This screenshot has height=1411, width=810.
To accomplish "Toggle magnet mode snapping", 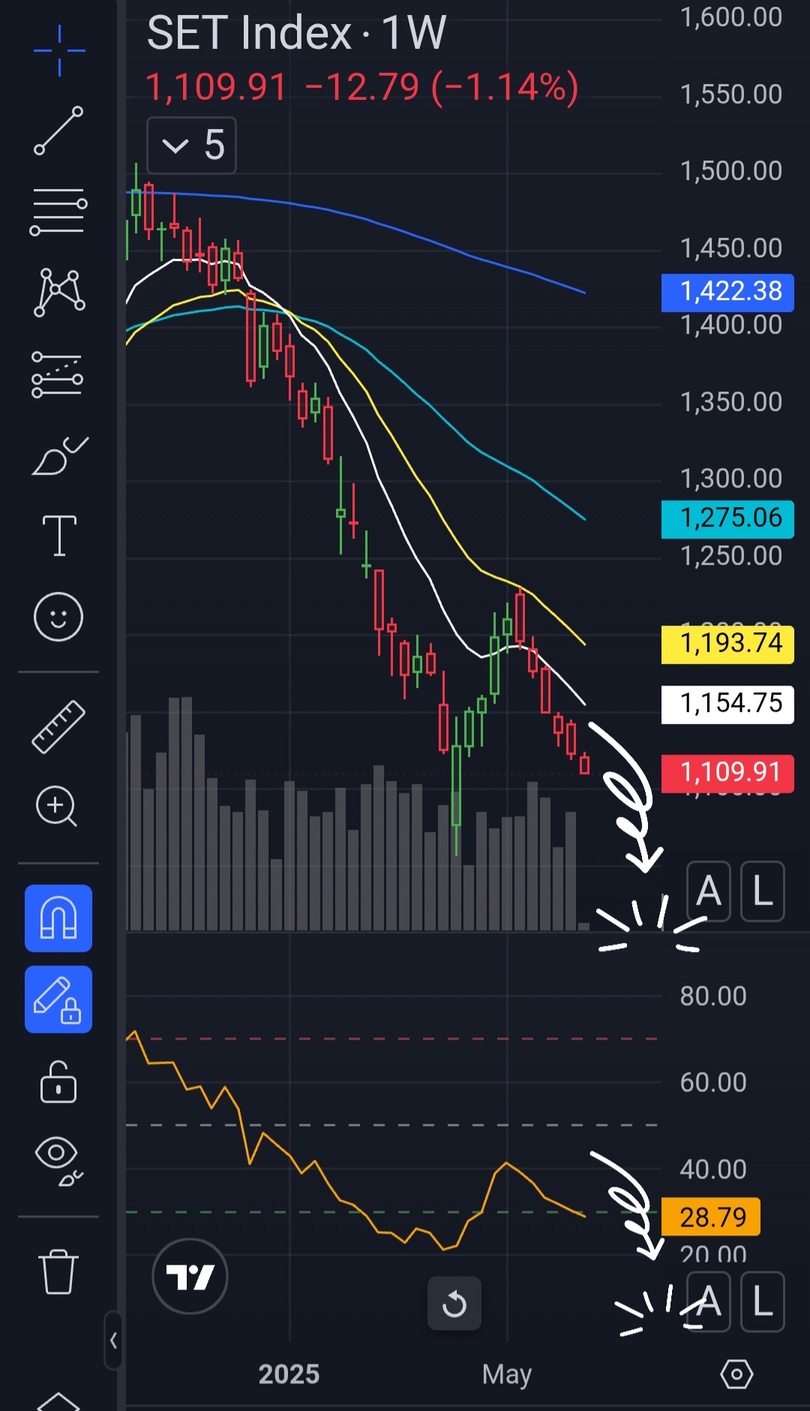I will 58,918.
